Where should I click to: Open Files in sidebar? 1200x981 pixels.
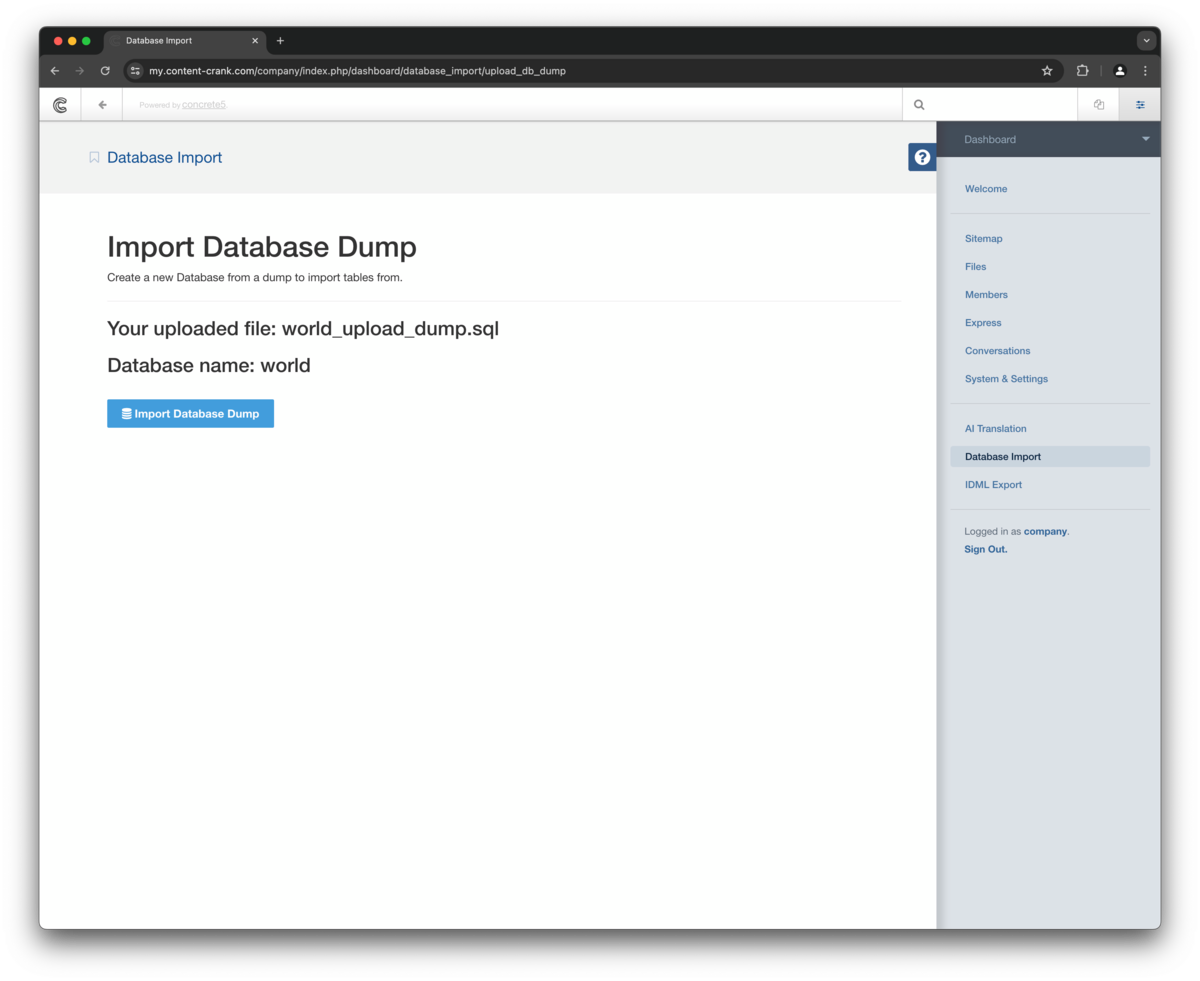coord(976,267)
